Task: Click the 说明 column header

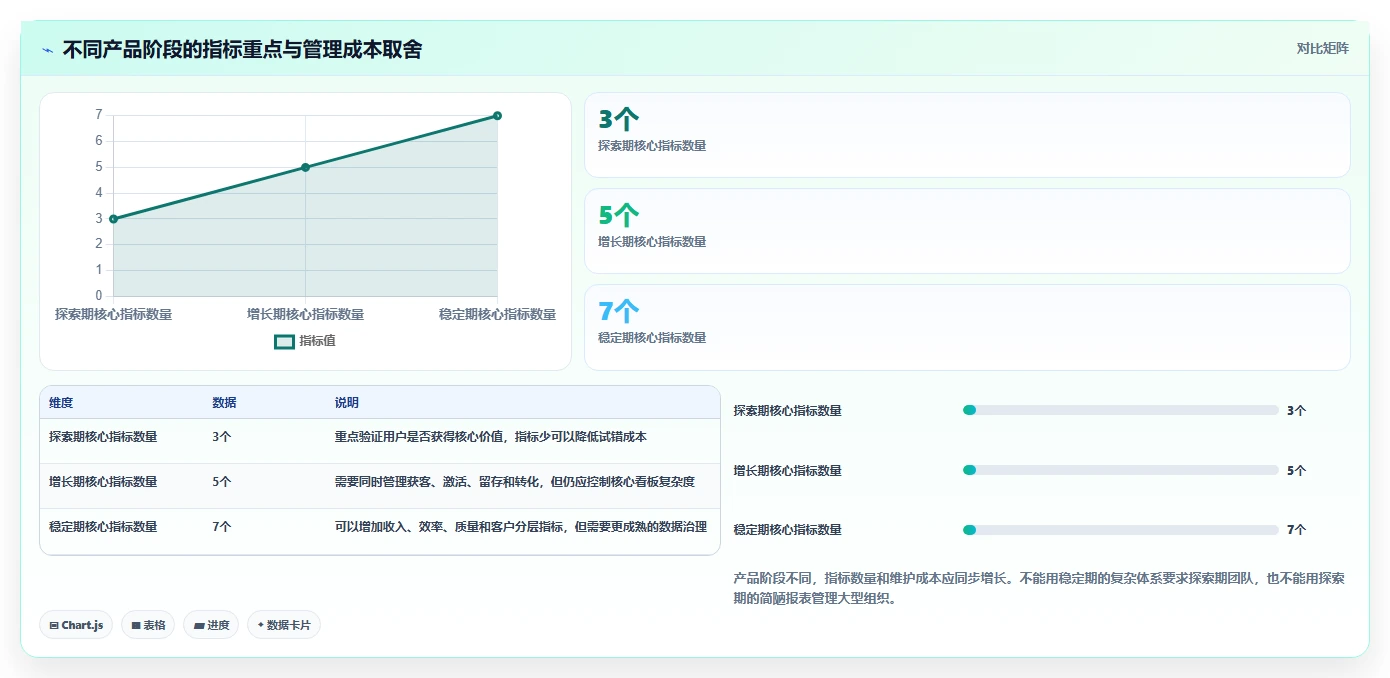Action: tap(347, 403)
